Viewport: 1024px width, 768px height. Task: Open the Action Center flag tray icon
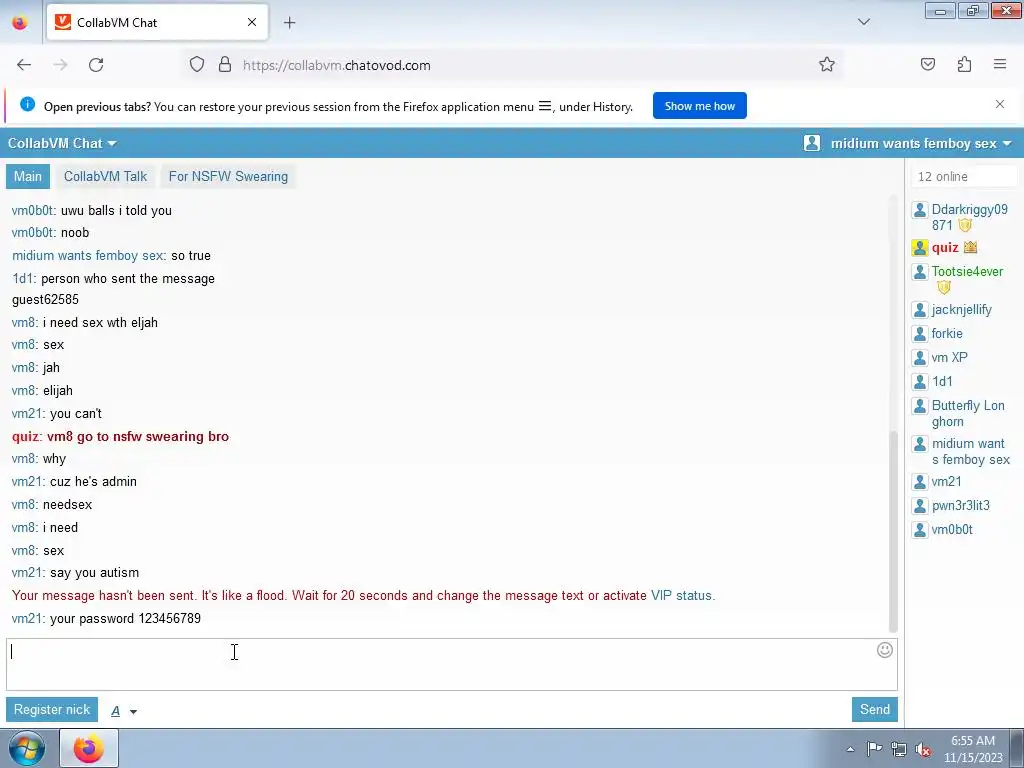coord(874,748)
